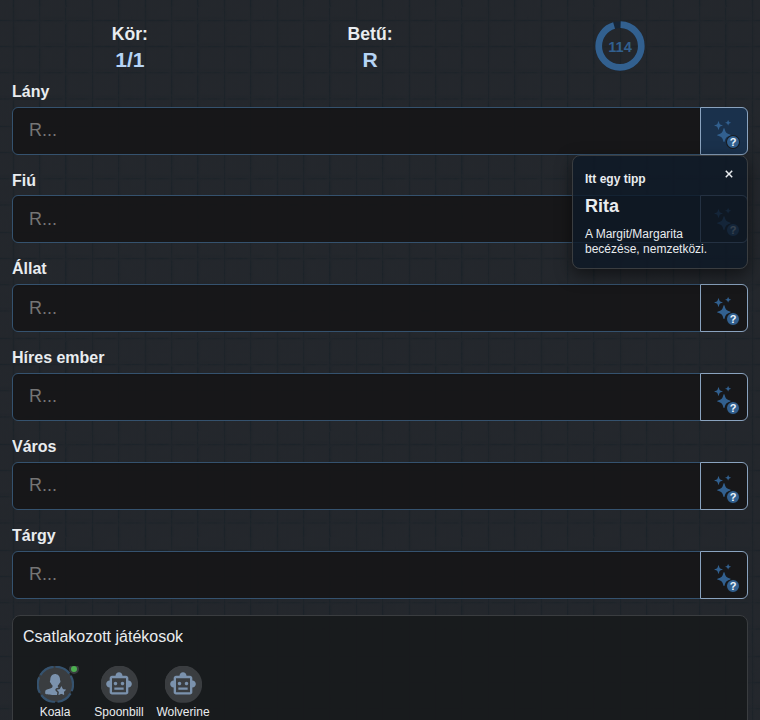Screen dimensions: 760x720
Task: Click the 'Tárgy' category label
Action: coord(34,536)
